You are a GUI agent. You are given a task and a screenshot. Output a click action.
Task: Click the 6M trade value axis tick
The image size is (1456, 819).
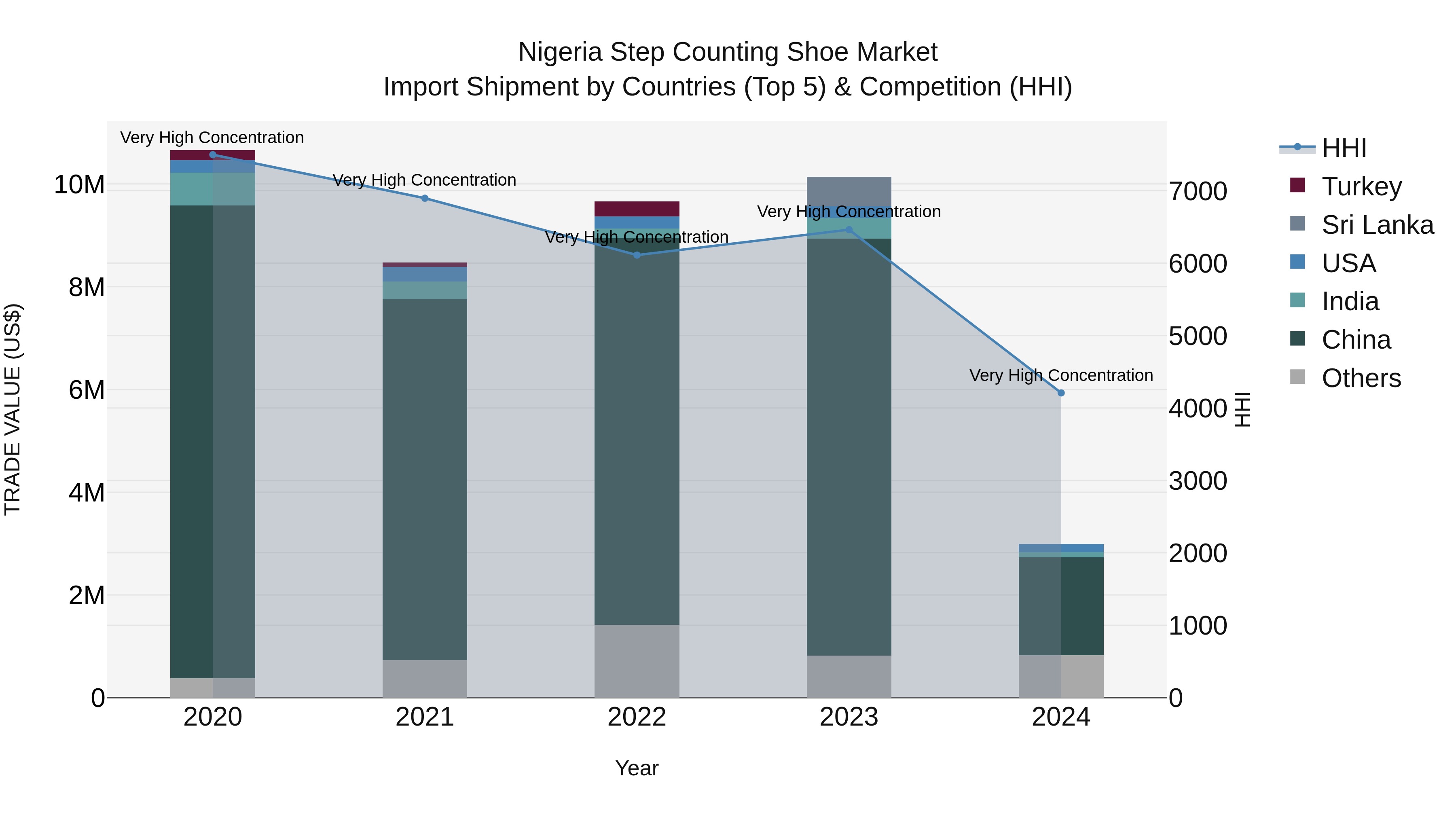tap(87, 390)
